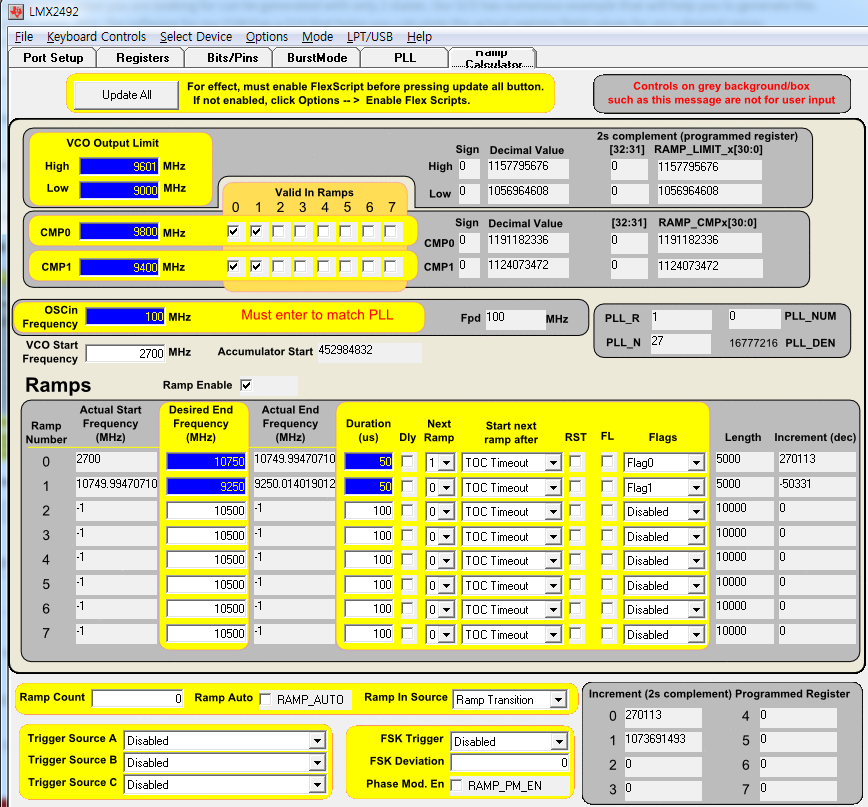868x807 pixels.
Task: Click ramp 0 Duration field
Action: (x=369, y=461)
